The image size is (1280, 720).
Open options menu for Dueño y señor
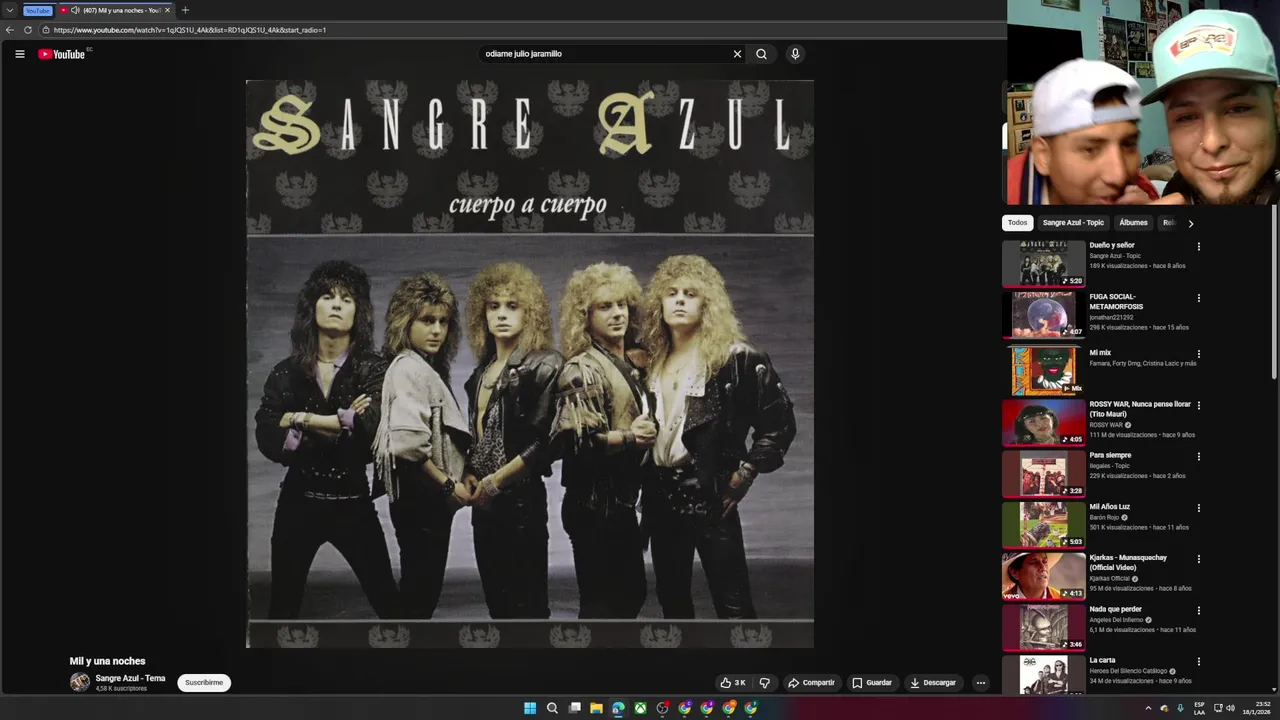pos(1198,246)
